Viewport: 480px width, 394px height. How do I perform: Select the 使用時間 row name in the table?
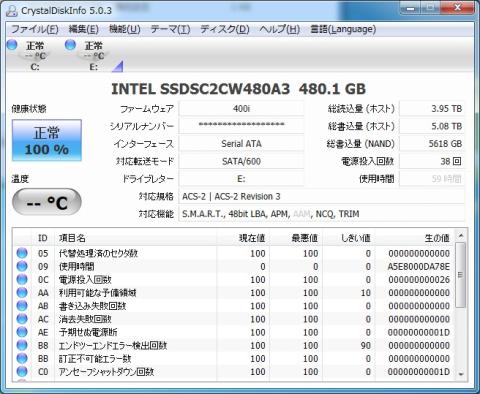[x=77, y=266]
